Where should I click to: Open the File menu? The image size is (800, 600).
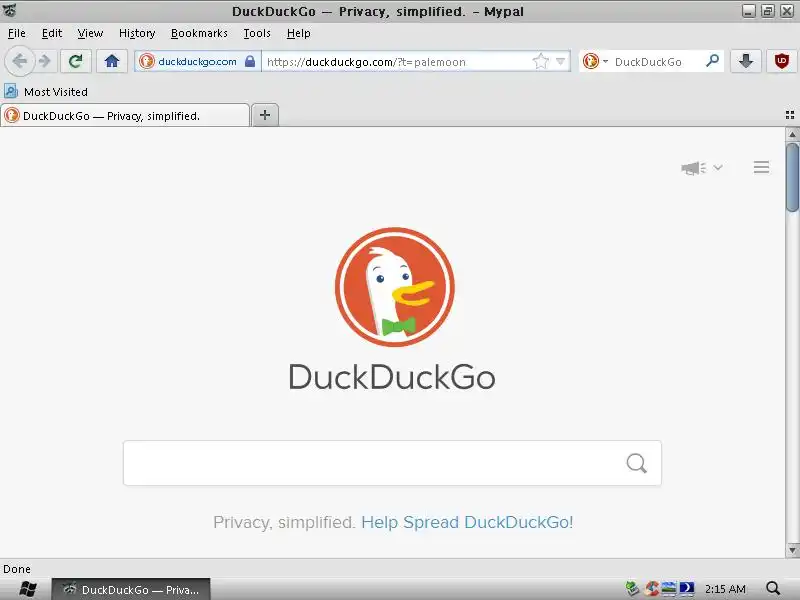pyautogui.click(x=16, y=33)
